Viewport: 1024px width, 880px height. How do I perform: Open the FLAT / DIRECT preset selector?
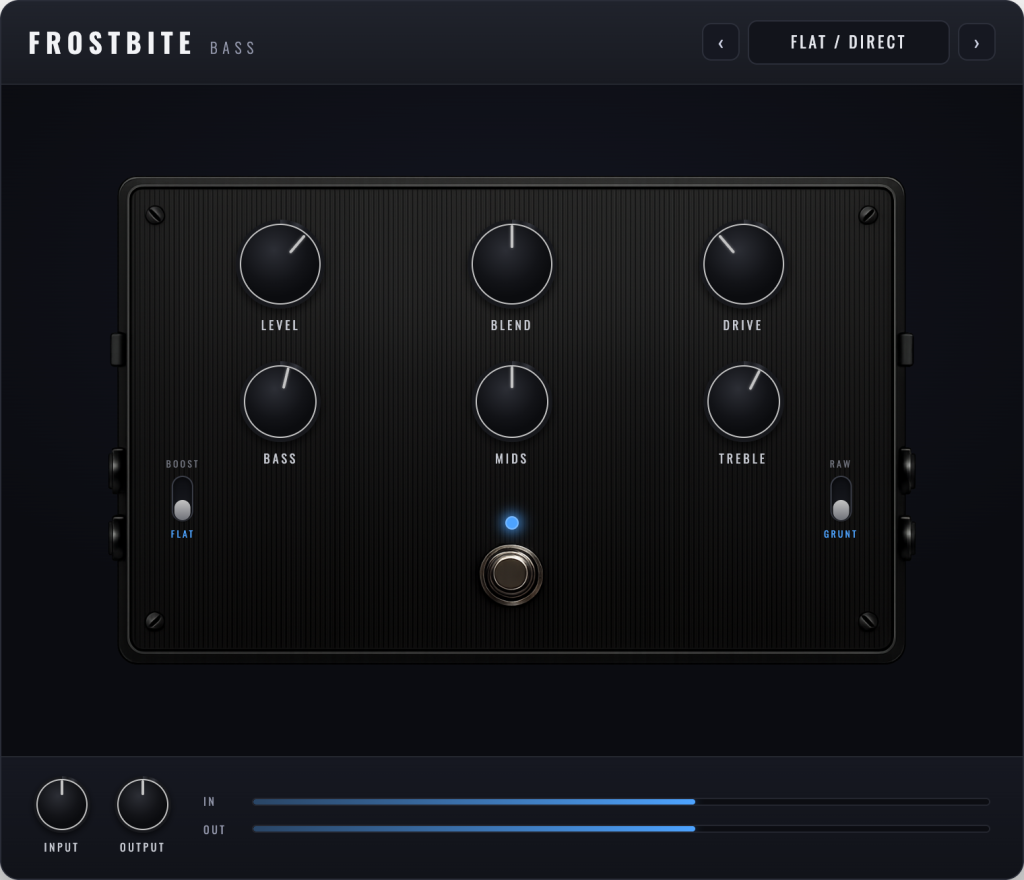coord(848,42)
